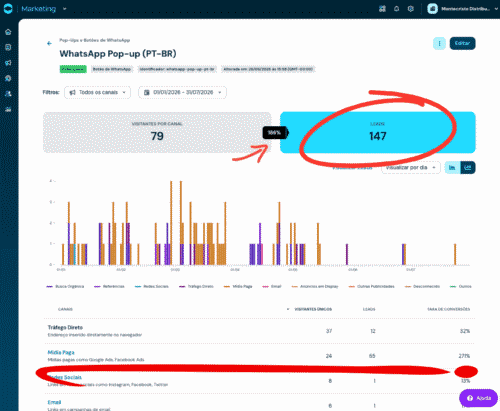Select the Leads card showing 147
The height and width of the screenshot is (411, 500).
click(x=378, y=133)
